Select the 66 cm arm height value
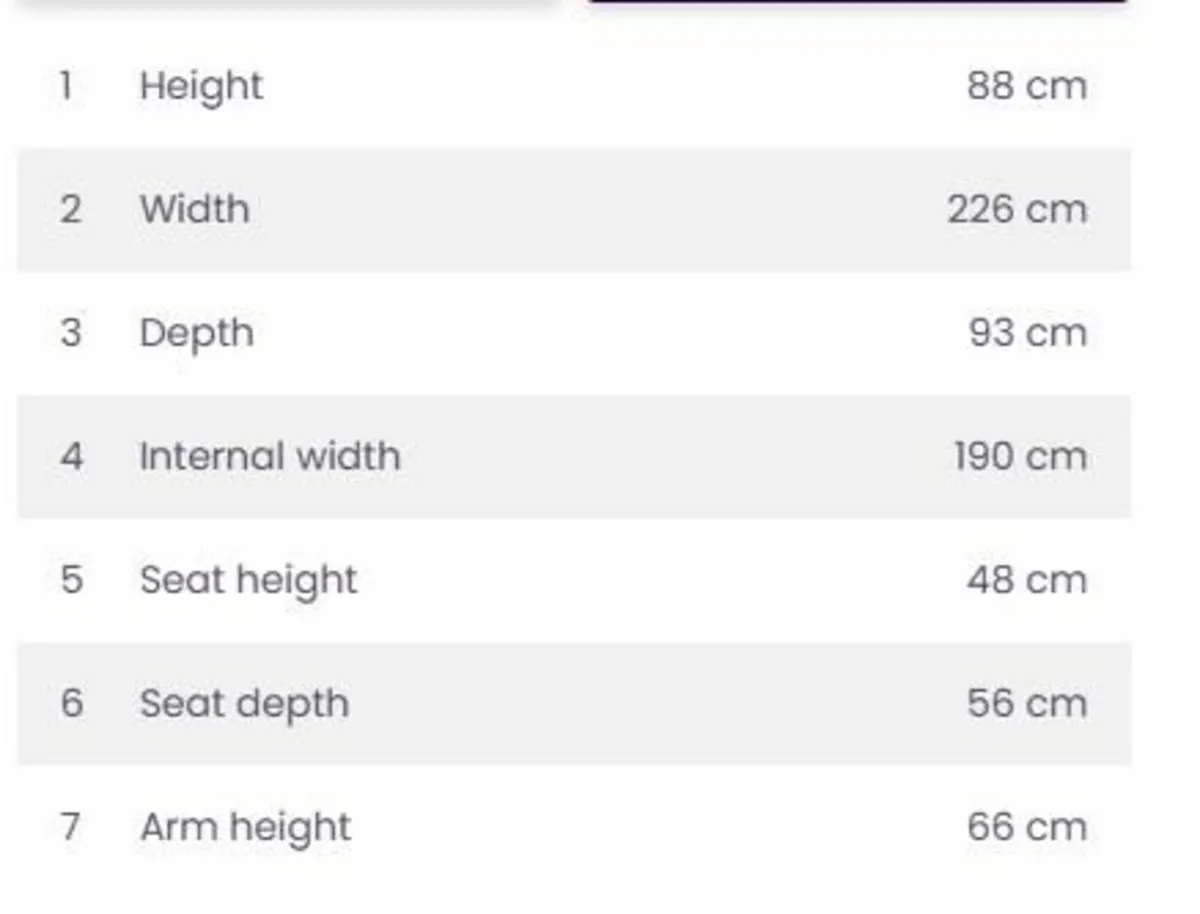The width and height of the screenshot is (1200, 914). [x=1026, y=828]
